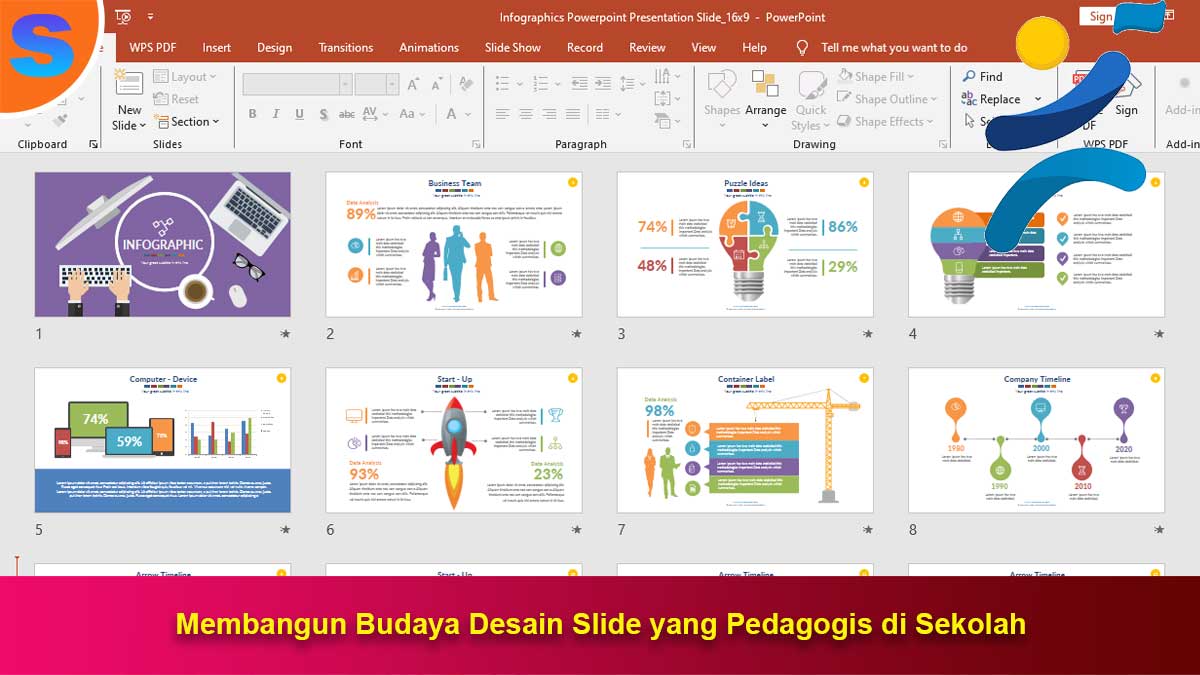Click the New Slide icon

tap(128, 81)
